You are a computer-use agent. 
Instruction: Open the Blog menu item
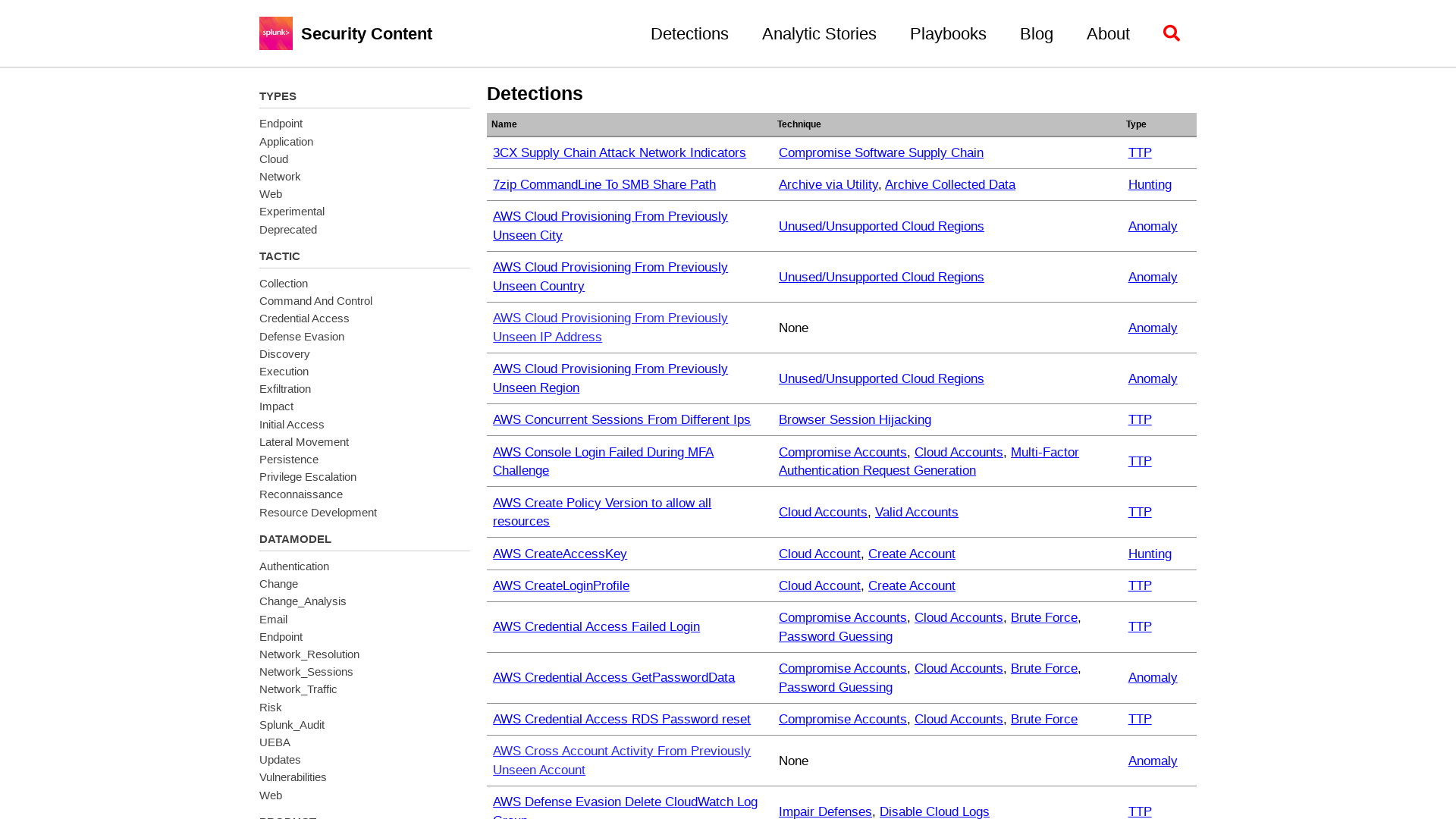click(1037, 34)
